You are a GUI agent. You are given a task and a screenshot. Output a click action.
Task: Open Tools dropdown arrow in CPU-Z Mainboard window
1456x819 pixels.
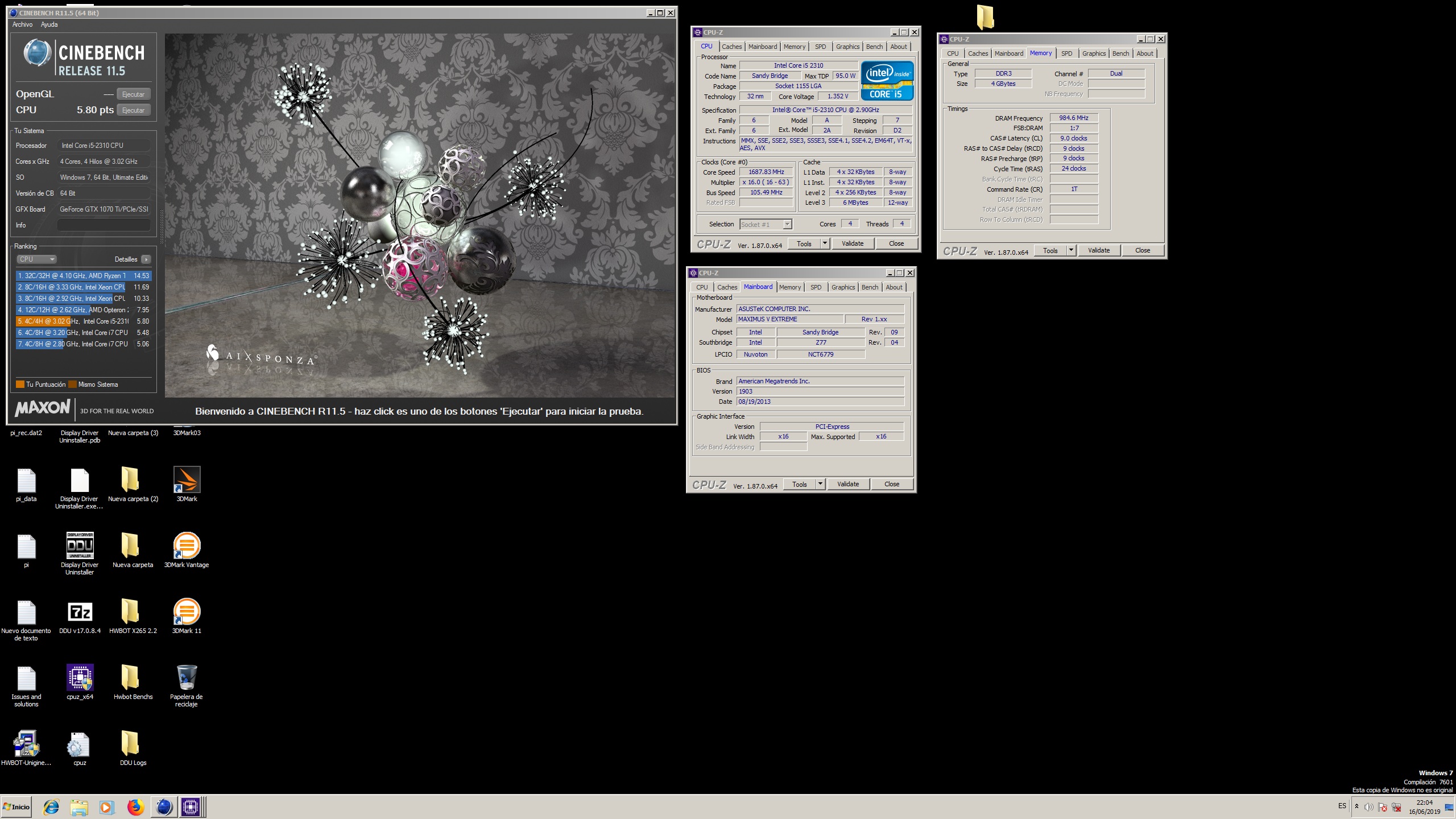820,484
